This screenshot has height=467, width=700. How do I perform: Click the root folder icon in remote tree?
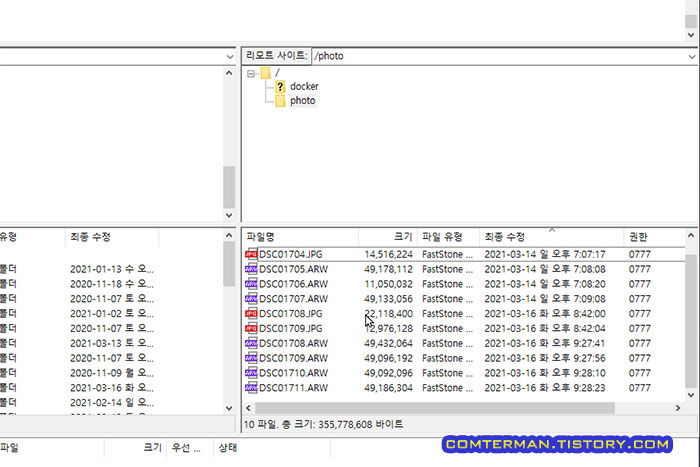266,73
